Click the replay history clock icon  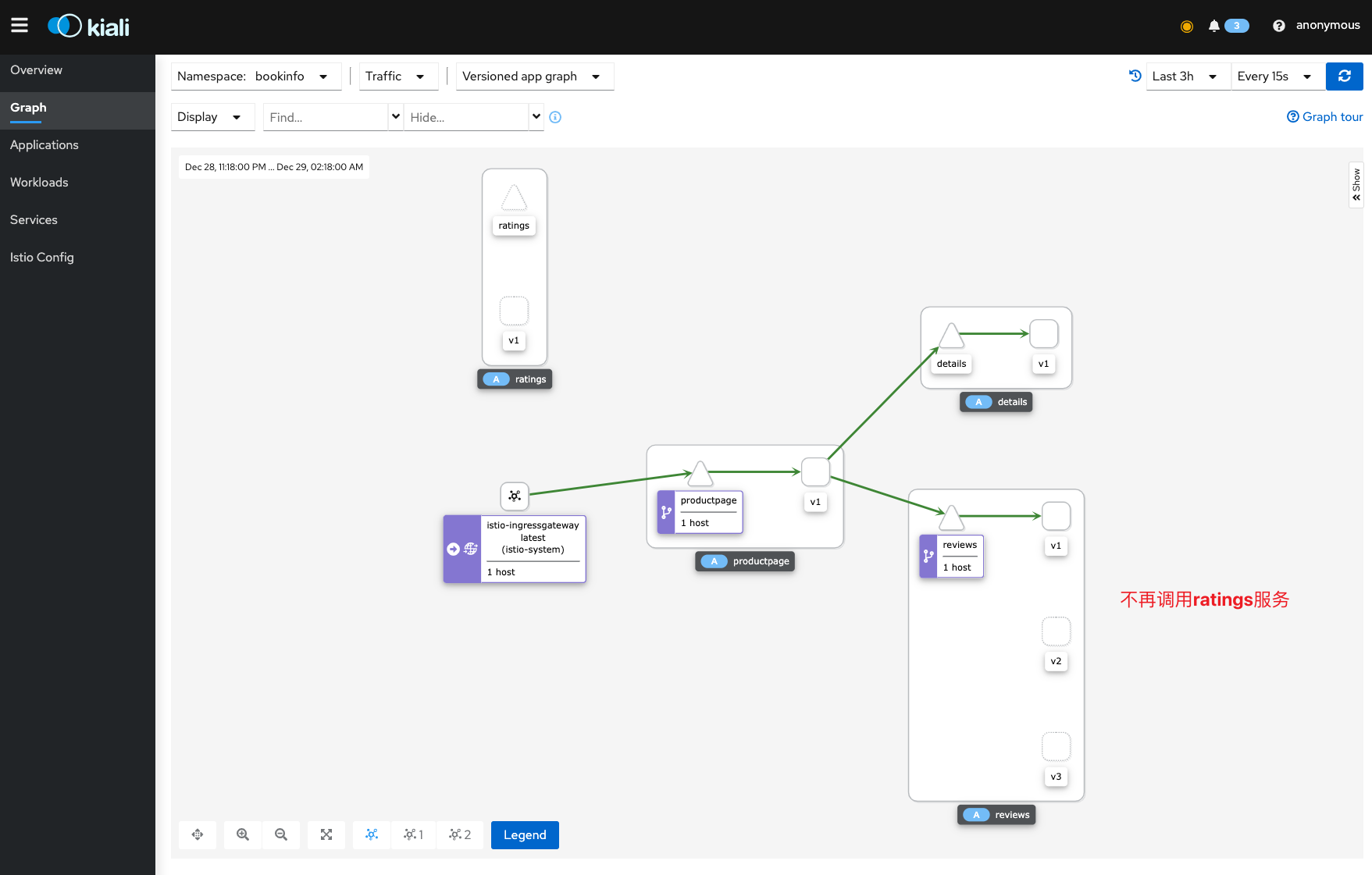click(1135, 76)
